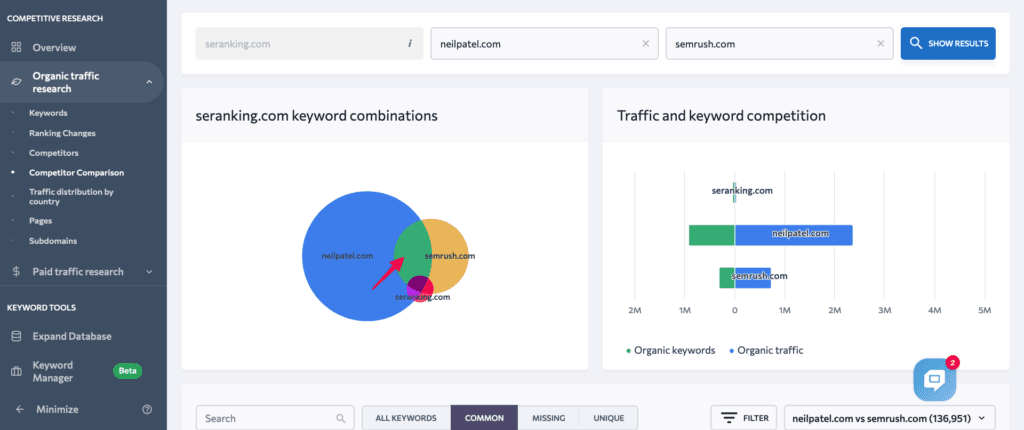Clear the neilpatel.com competitor field

645,43
